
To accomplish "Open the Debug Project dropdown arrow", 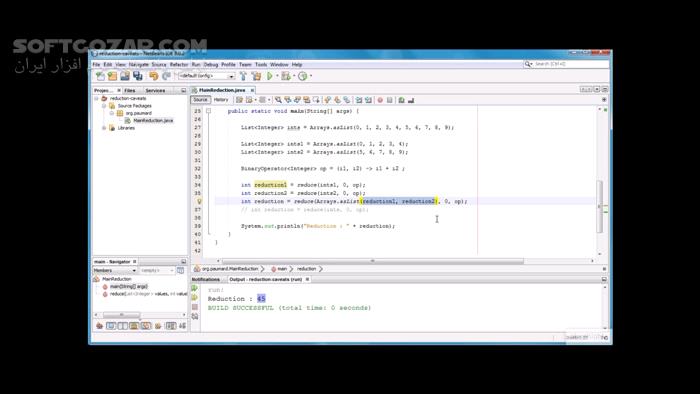I will [294, 76].
